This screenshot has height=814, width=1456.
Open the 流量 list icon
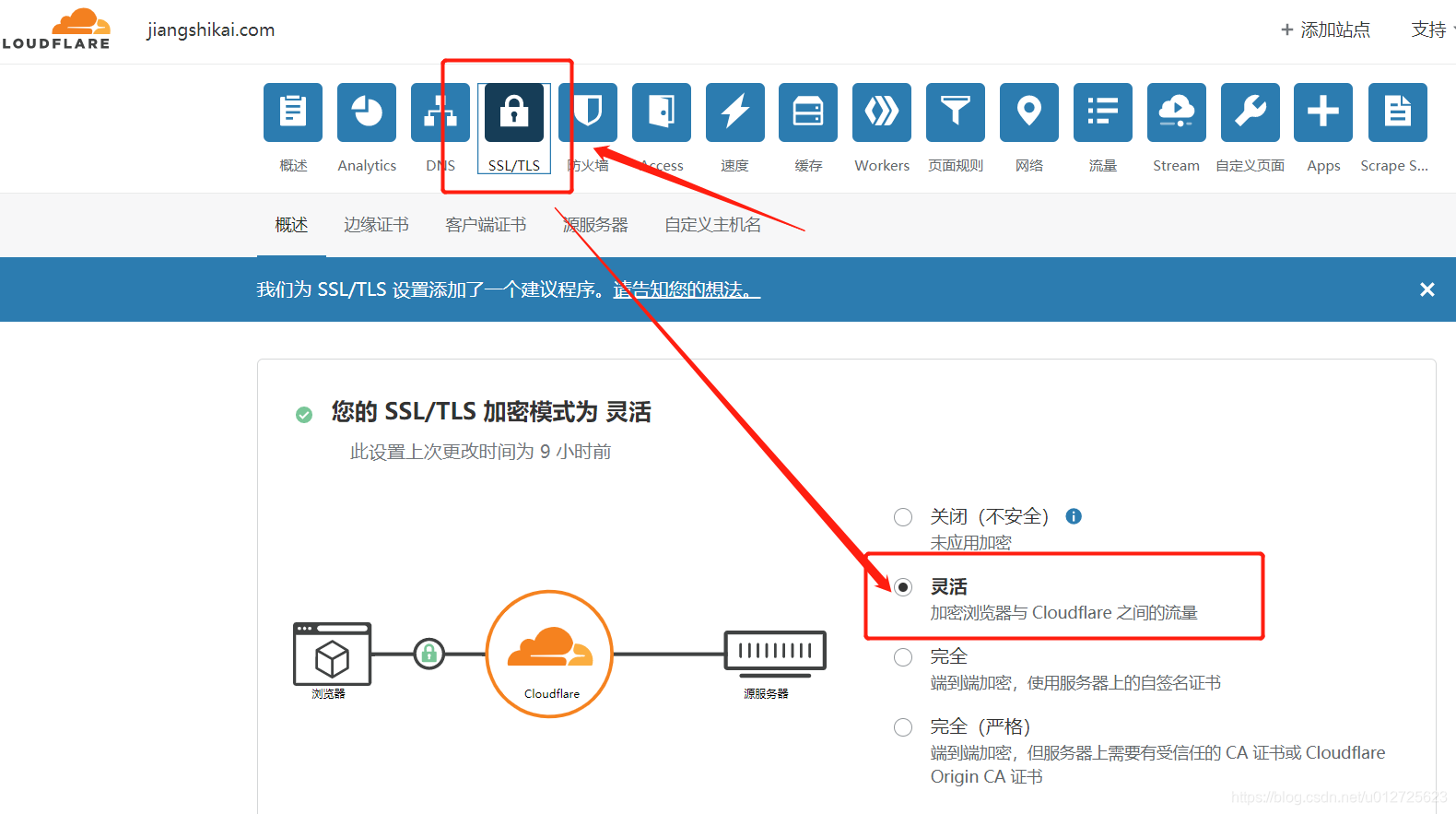coord(1103,112)
